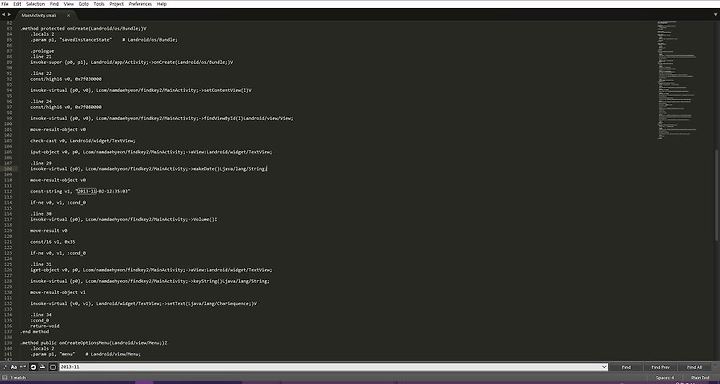Click the Find All button

(694, 367)
